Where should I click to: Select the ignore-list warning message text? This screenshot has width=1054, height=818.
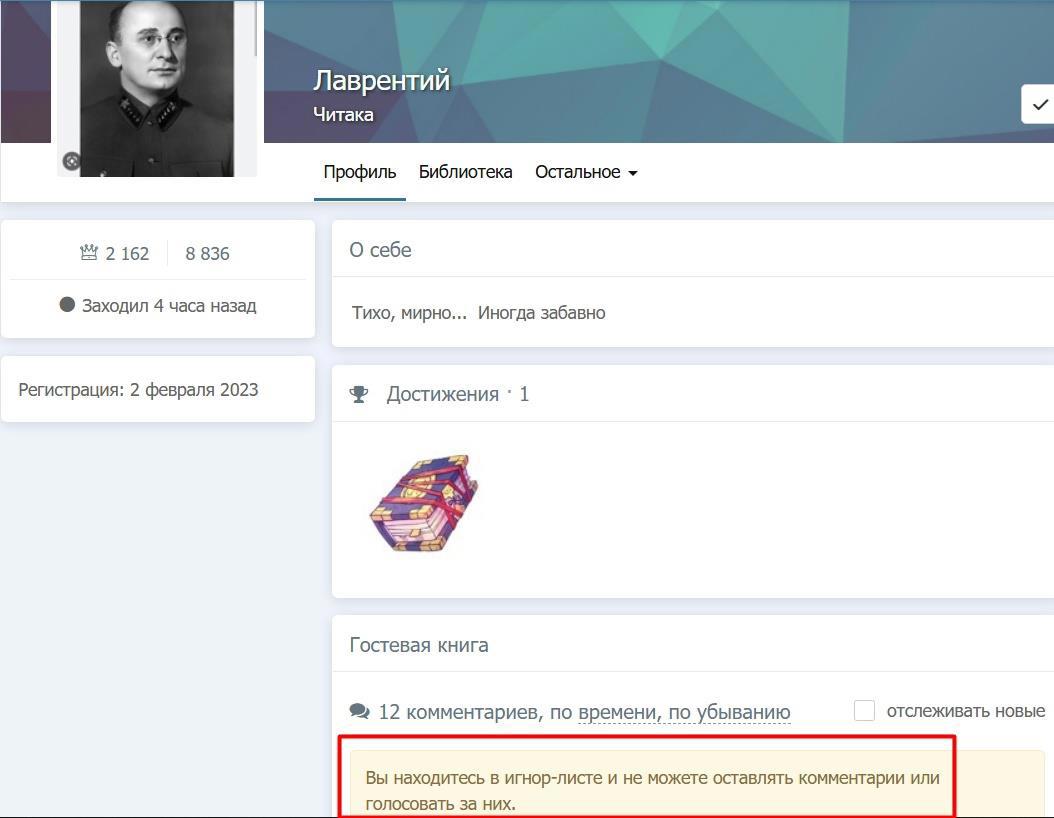652,790
